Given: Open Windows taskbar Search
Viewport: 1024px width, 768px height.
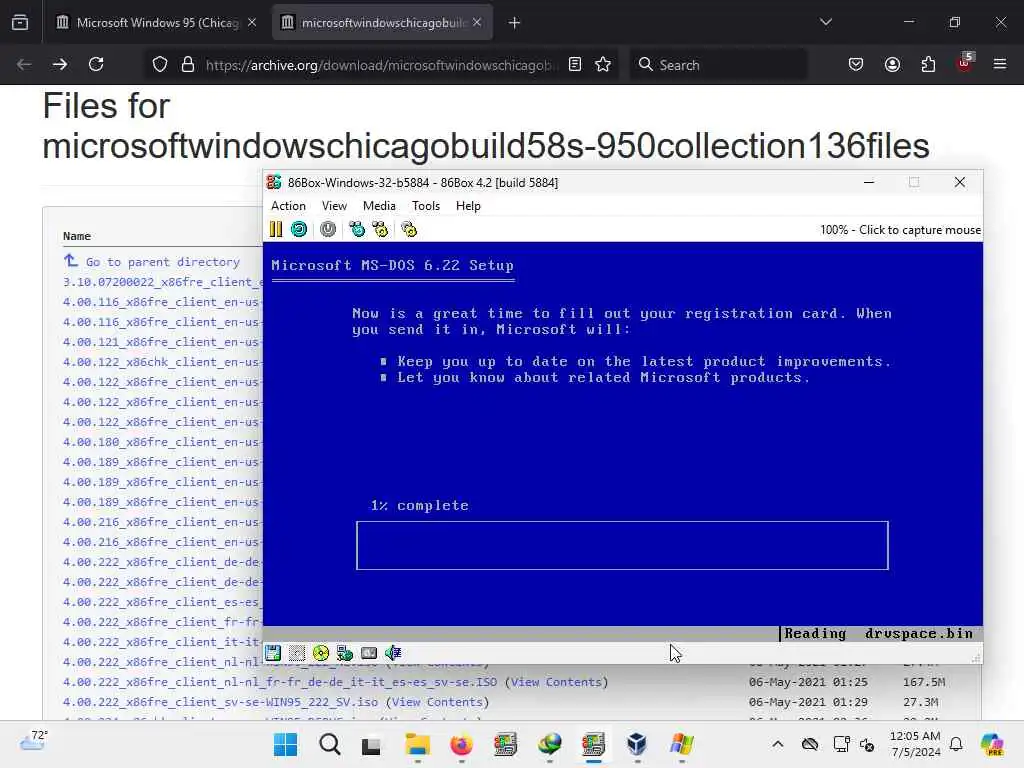Looking at the screenshot, I should pos(330,744).
